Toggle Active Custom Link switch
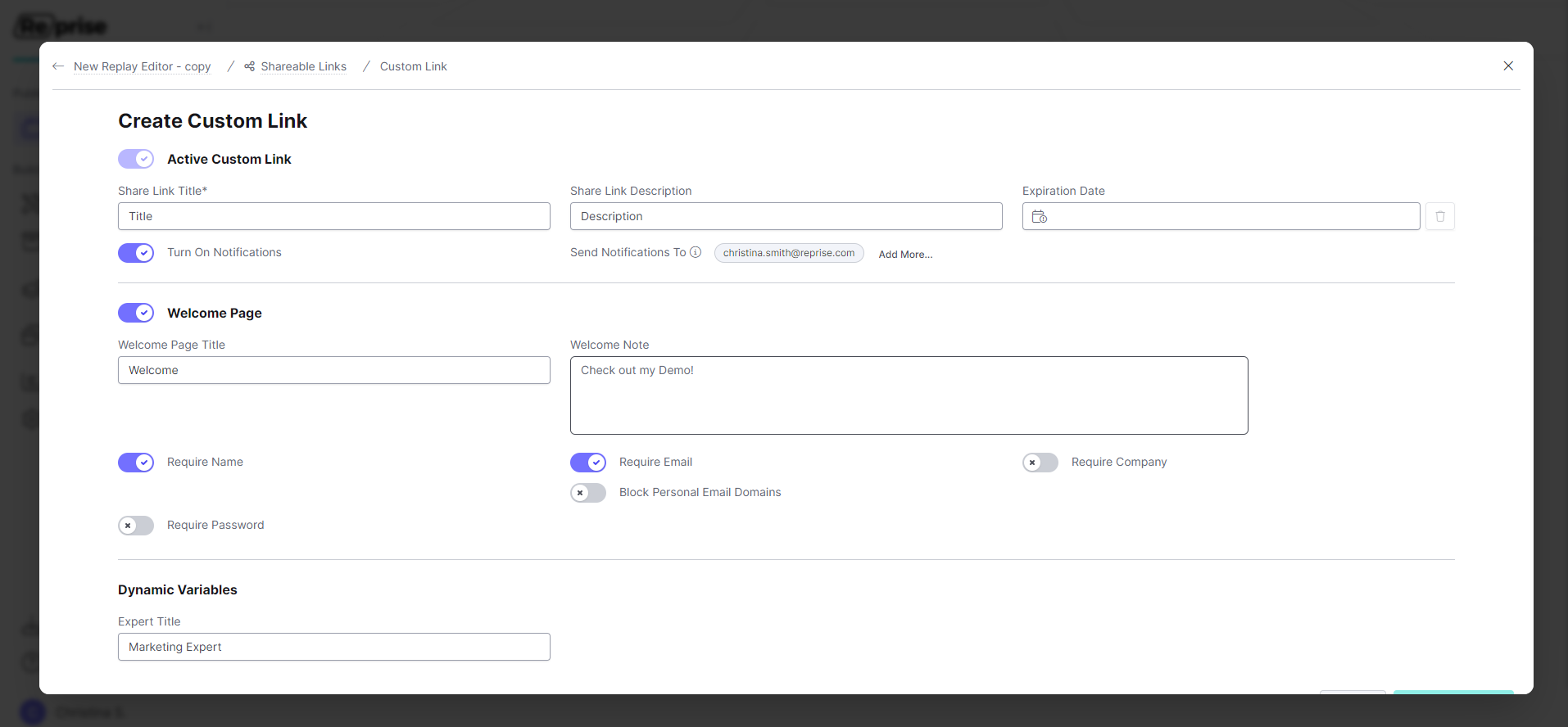 tap(136, 159)
